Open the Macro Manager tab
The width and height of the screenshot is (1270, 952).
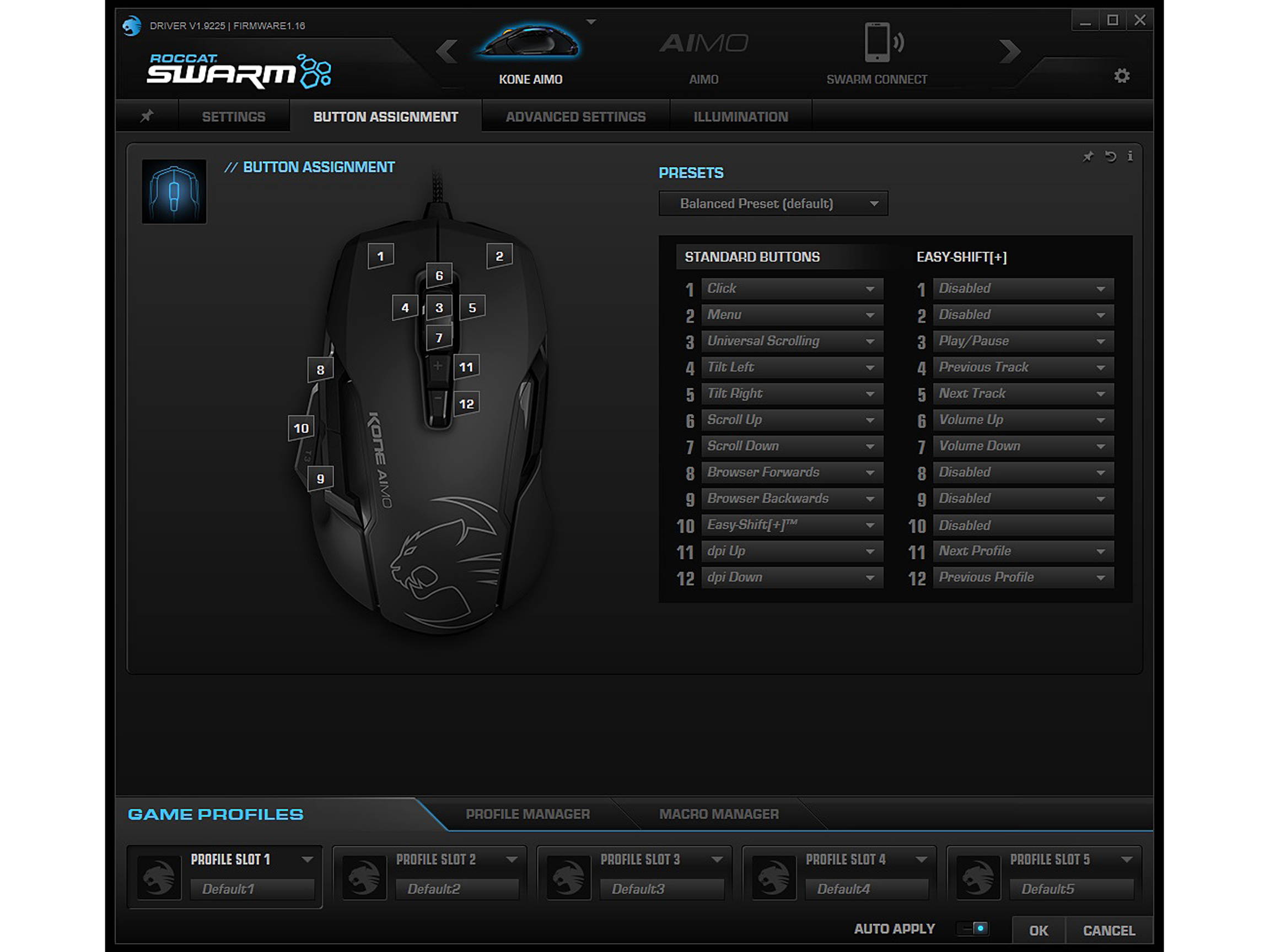click(718, 814)
